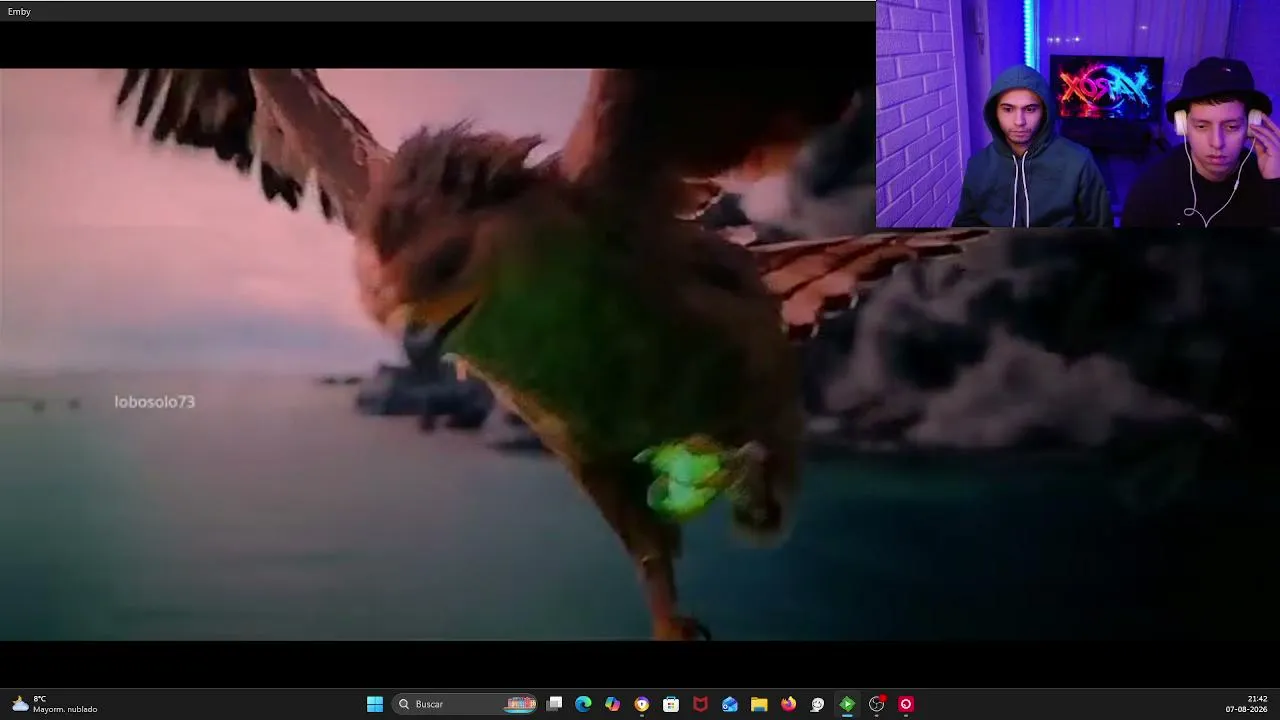Open Microsoft Store from the taskbar

pyautogui.click(x=671, y=704)
